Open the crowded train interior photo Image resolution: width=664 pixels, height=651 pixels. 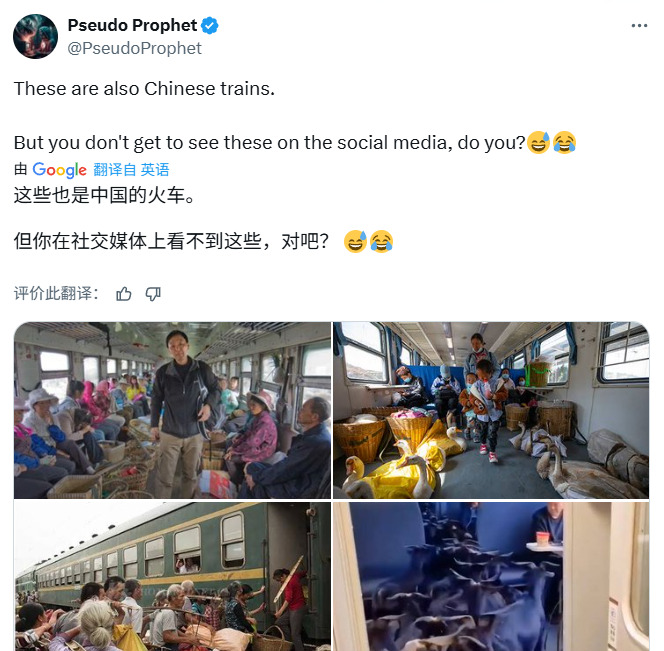tap(172, 410)
